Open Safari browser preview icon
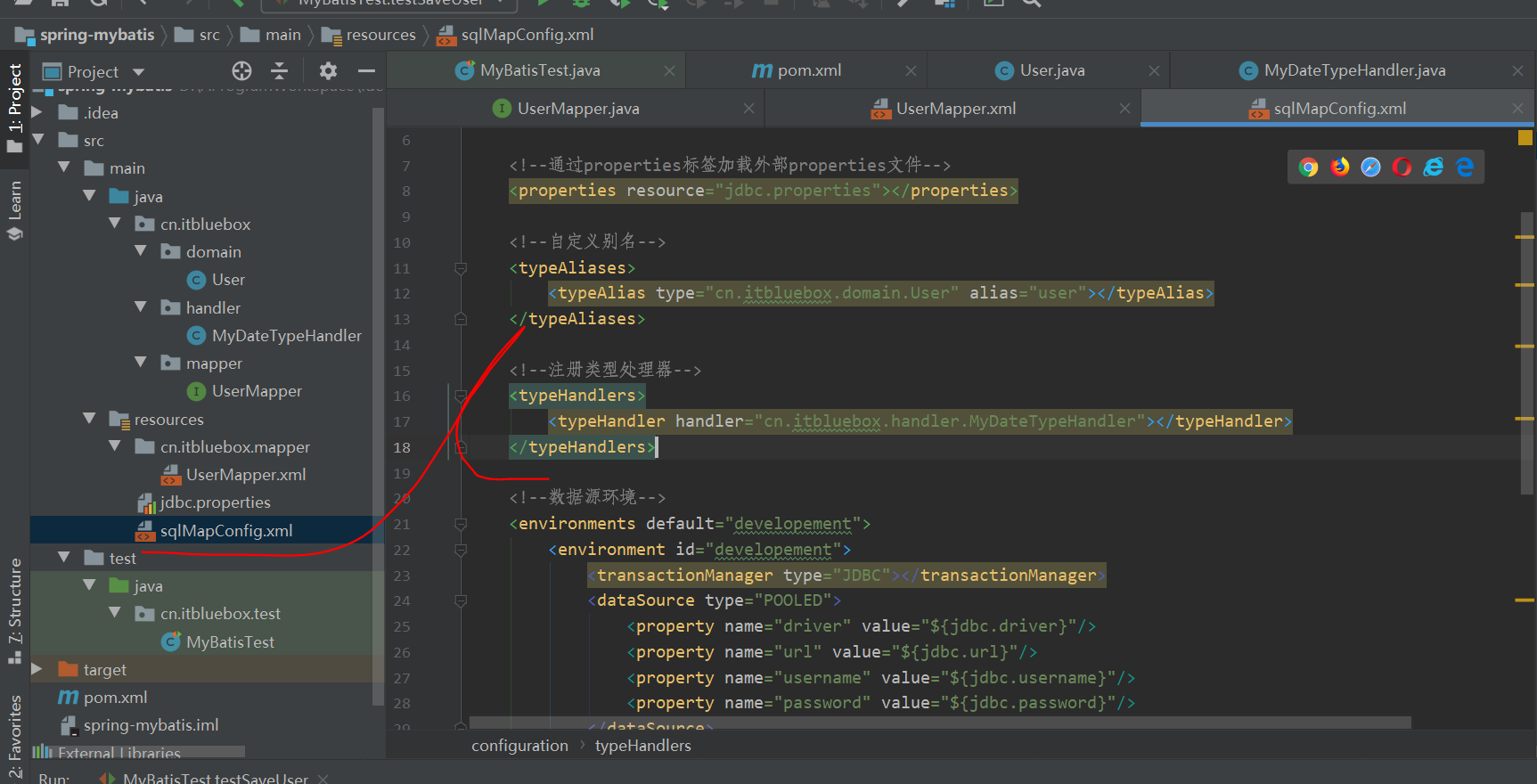 point(1371,167)
